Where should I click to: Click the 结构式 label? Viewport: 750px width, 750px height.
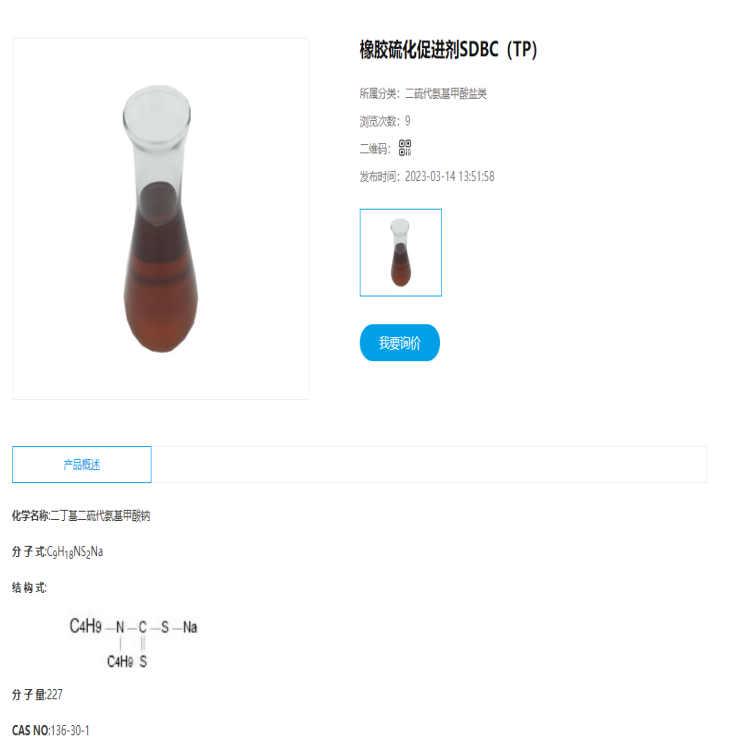point(29,588)
